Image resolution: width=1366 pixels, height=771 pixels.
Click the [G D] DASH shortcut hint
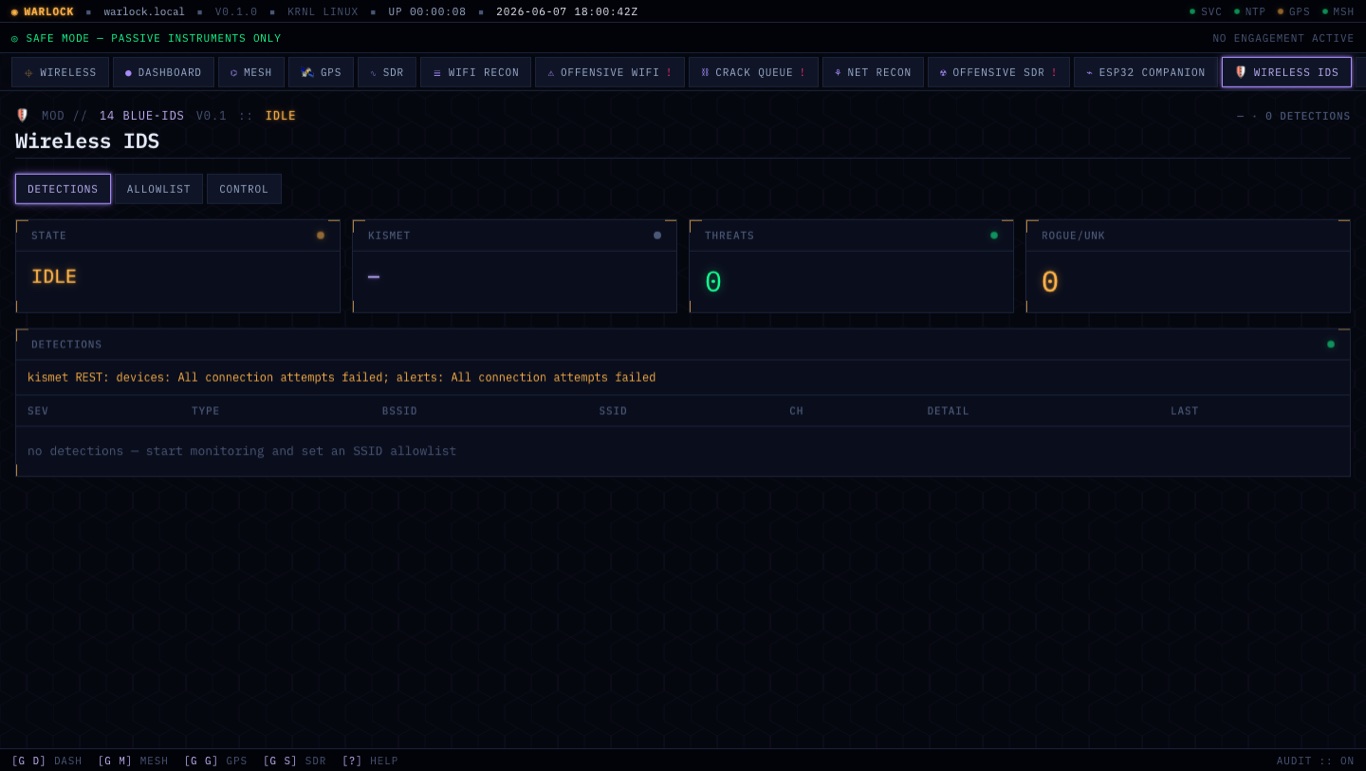(47, 761)
